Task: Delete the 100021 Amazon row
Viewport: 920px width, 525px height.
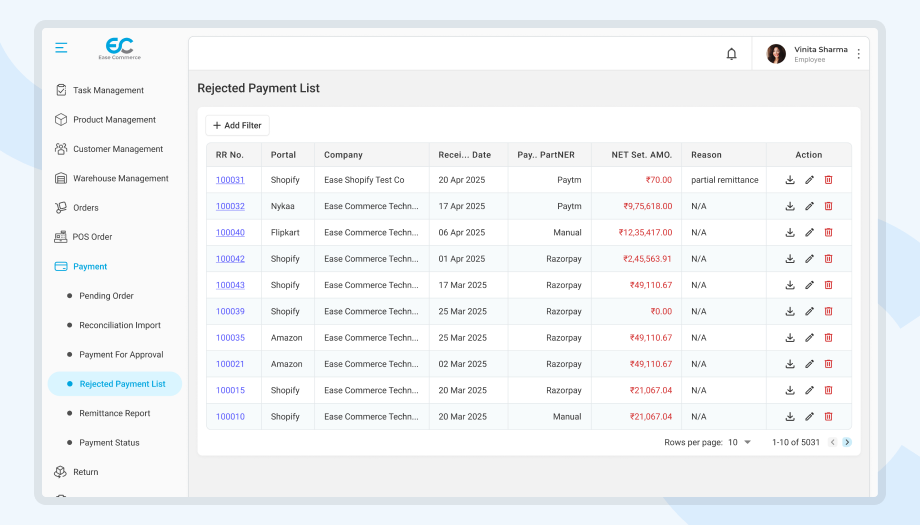Action: point(828,364)
